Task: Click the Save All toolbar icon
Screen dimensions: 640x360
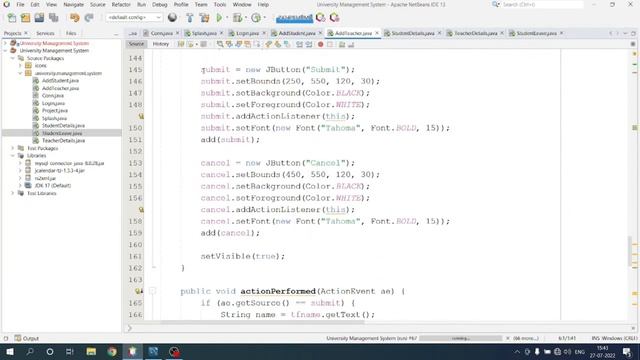Action: tap(53, 18)
